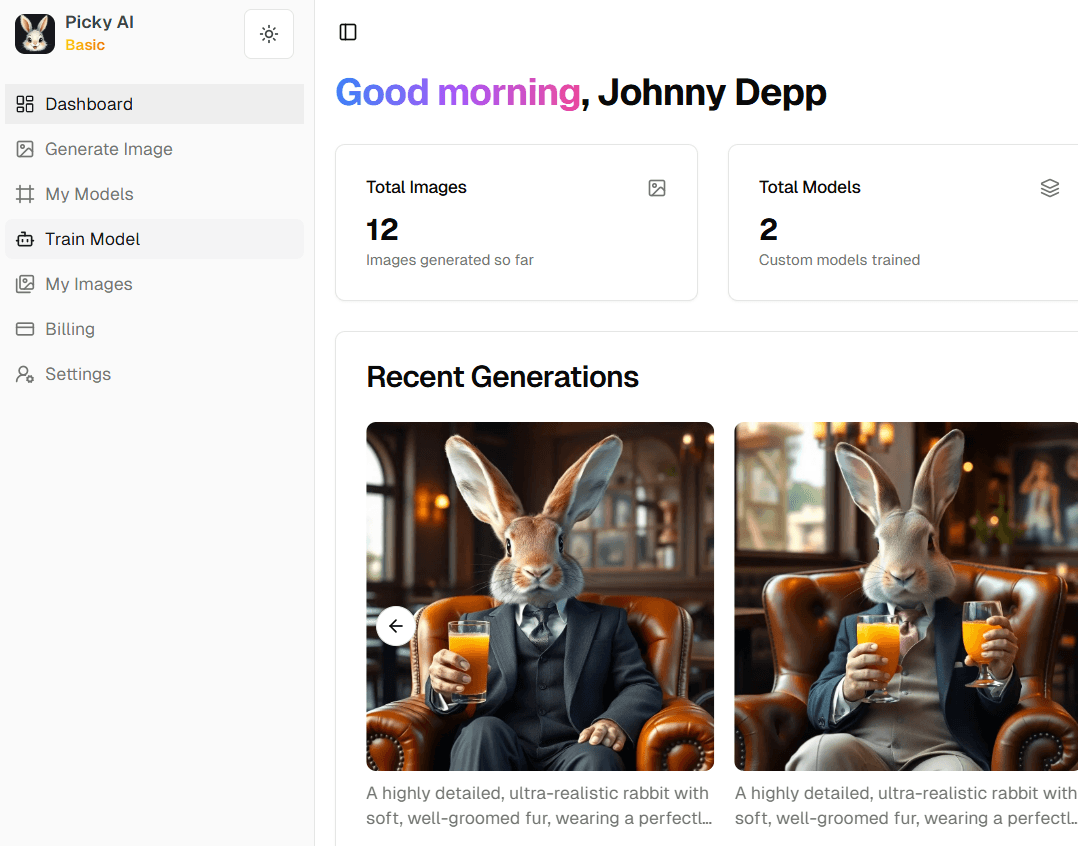This screenshot has height=846, width=1078.
Task: Click the Generate Image sidebar icon
Action: pos(25,149)
